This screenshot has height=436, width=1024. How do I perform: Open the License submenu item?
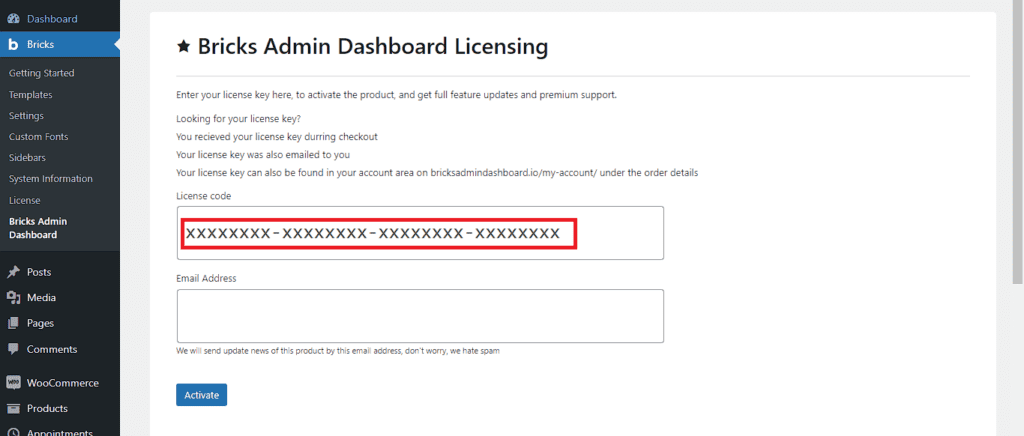pos(24,200)
